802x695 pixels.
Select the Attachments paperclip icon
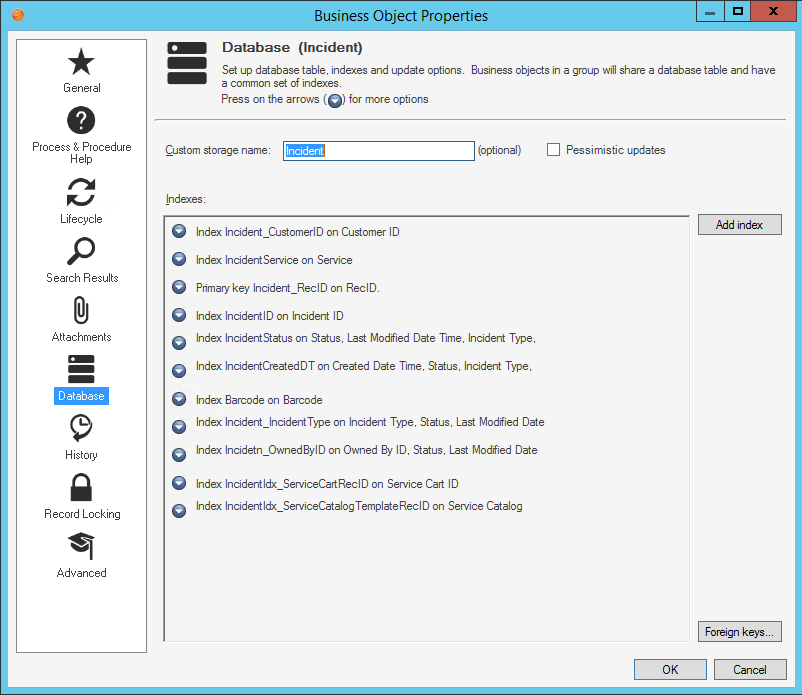point(81,311)
